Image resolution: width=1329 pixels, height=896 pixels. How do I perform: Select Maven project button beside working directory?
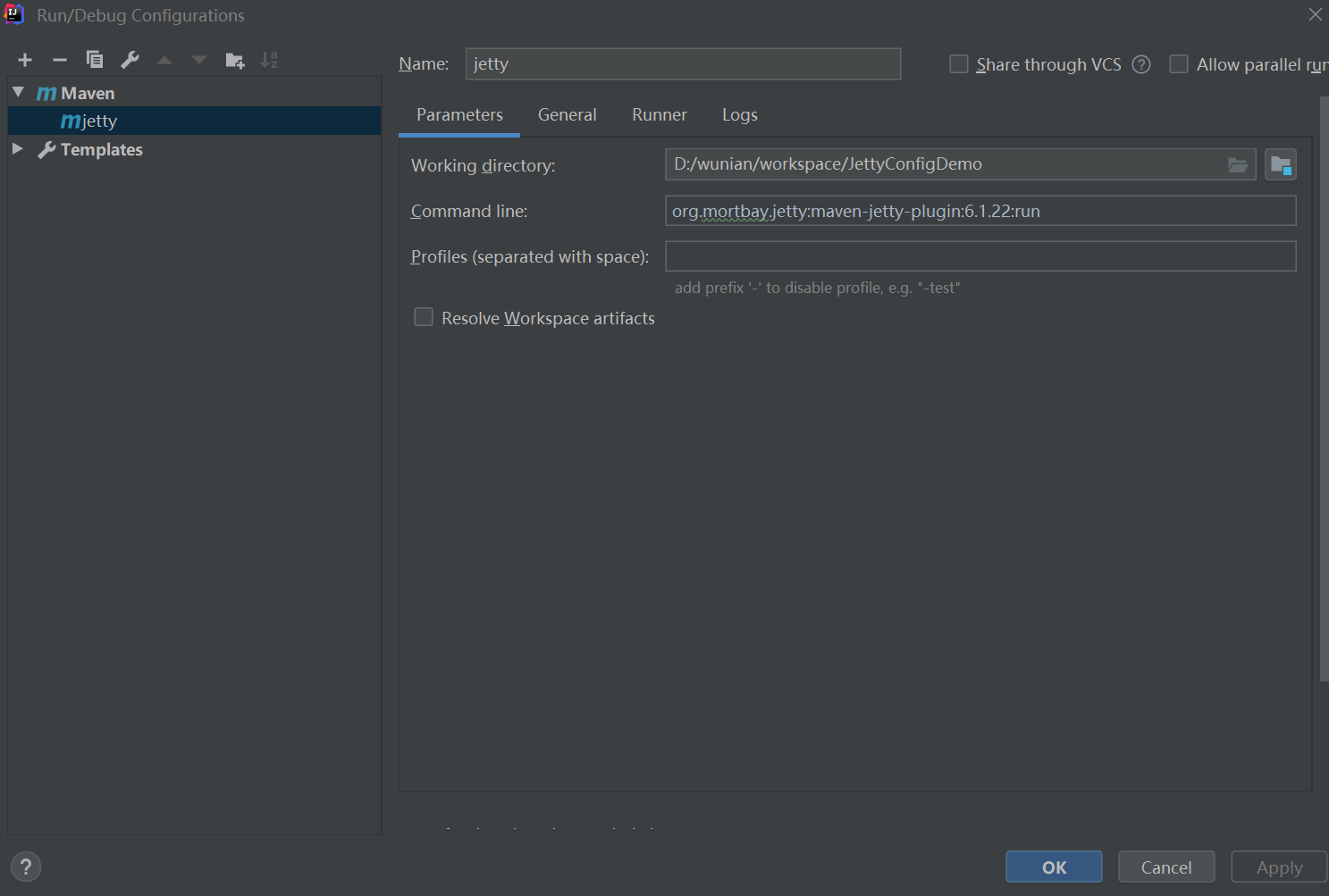(x=1281, y=164)
